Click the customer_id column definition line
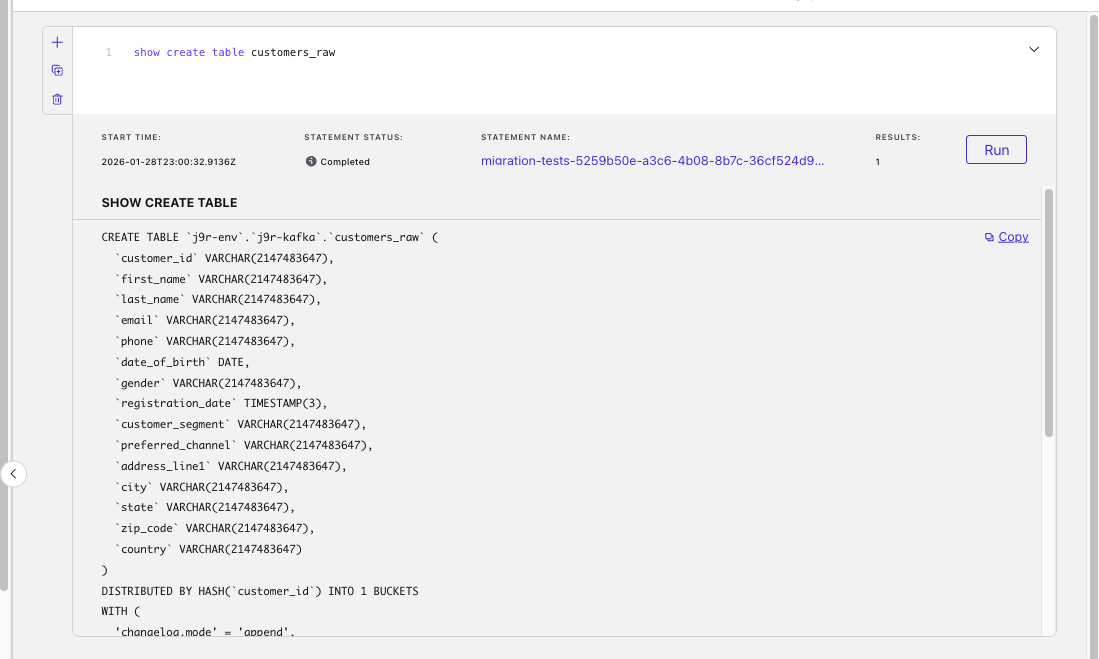This screenshot has width=1099, height=659. tap(224, 258)
